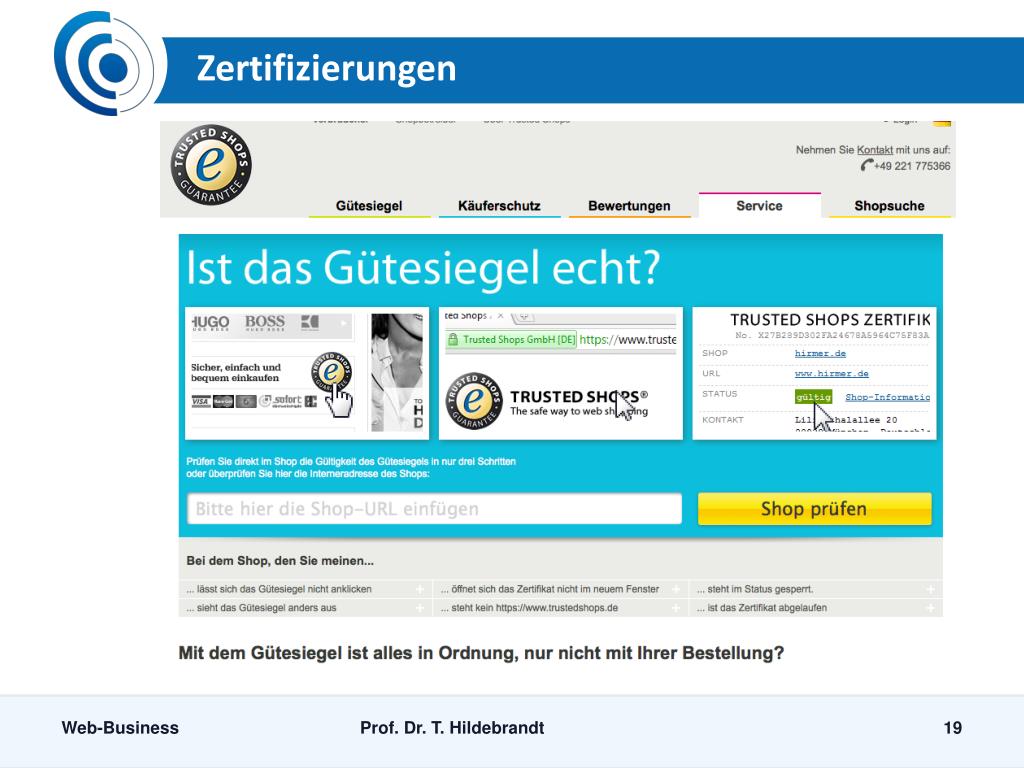Click the Trusted Shops seal in Hugo Boss thumbnail
Image resolution: width=1024 pixels, height=768 pixels.
[332, 372]
